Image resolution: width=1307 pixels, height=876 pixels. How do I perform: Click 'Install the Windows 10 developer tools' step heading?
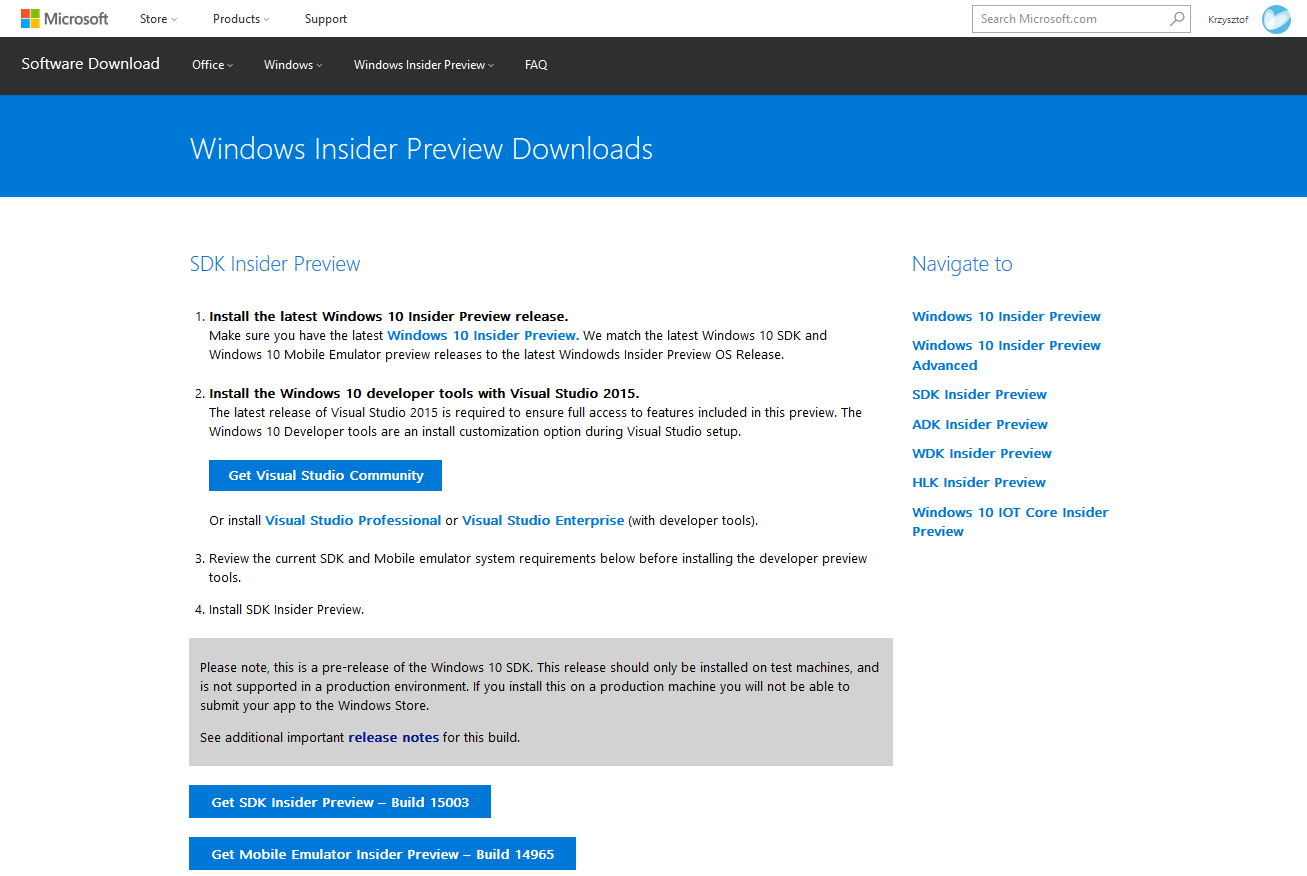[424, 393]
